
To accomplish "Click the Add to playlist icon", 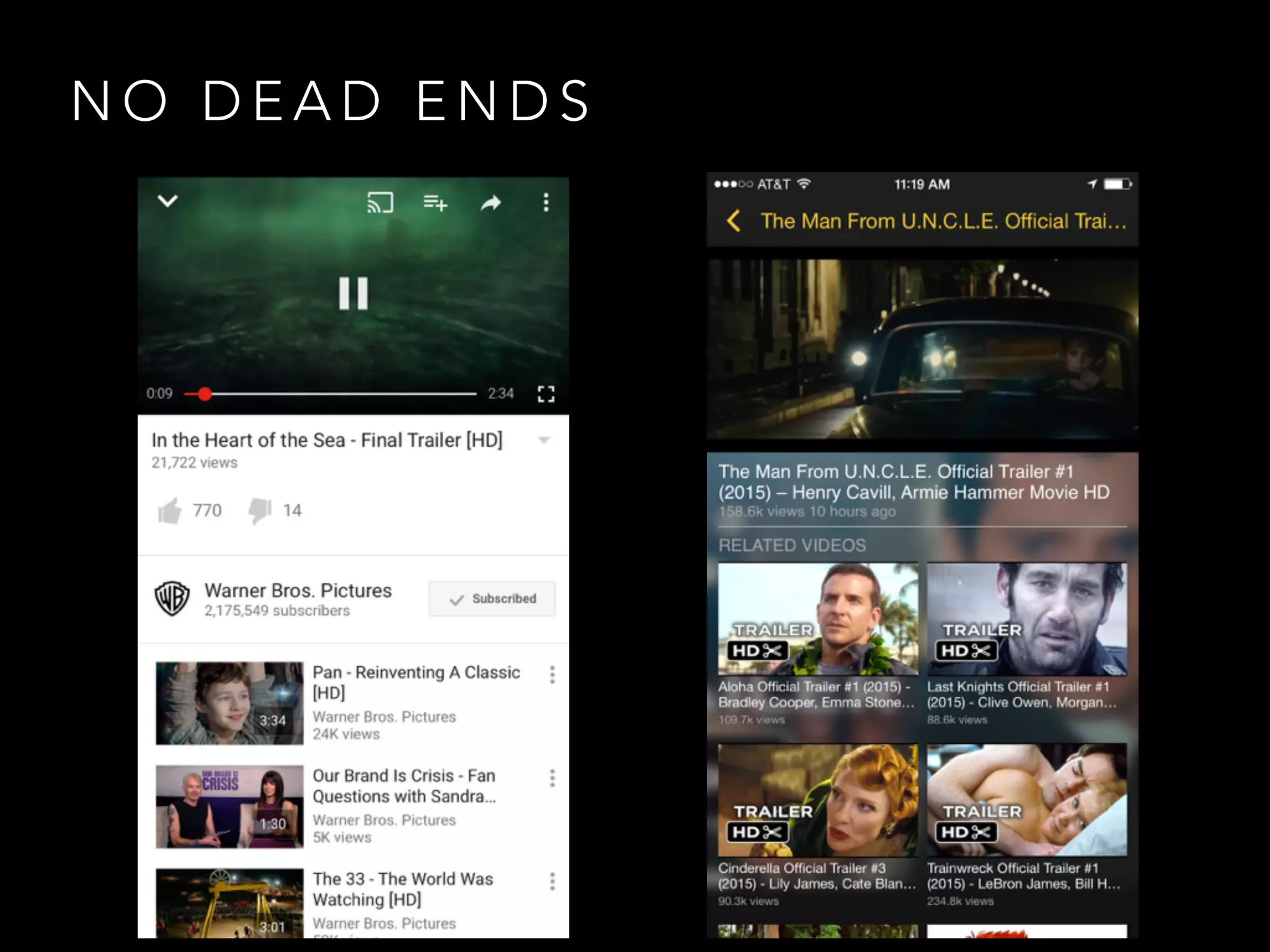I will [435, 203].
